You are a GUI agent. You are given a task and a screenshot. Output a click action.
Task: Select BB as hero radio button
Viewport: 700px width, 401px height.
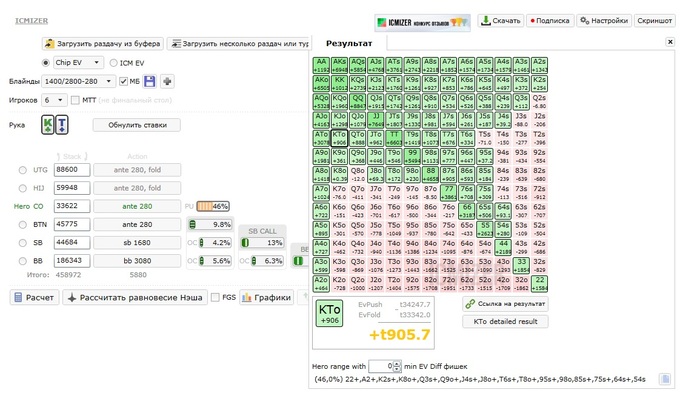click(23, 261)
